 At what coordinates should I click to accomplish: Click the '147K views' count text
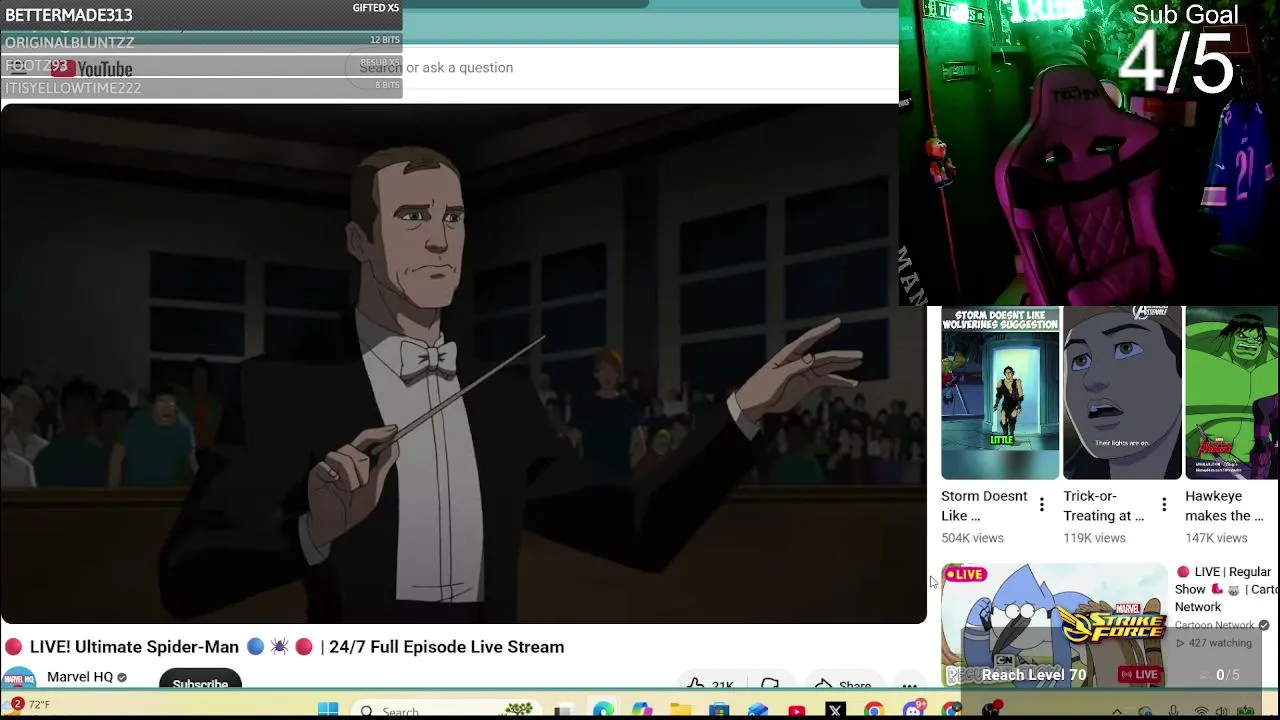pyautogui.click(x=1216, y=538)
